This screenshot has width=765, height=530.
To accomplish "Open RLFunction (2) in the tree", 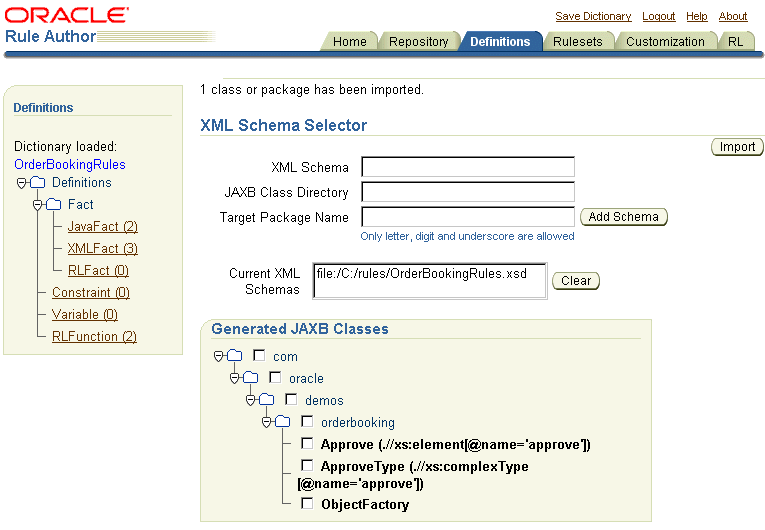I will (94, 336).
